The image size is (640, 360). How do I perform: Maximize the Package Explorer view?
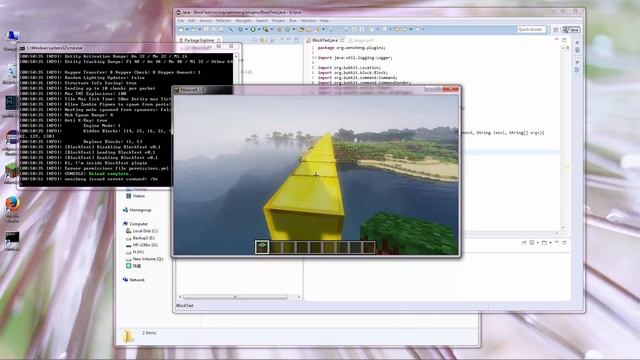point(296,40)
